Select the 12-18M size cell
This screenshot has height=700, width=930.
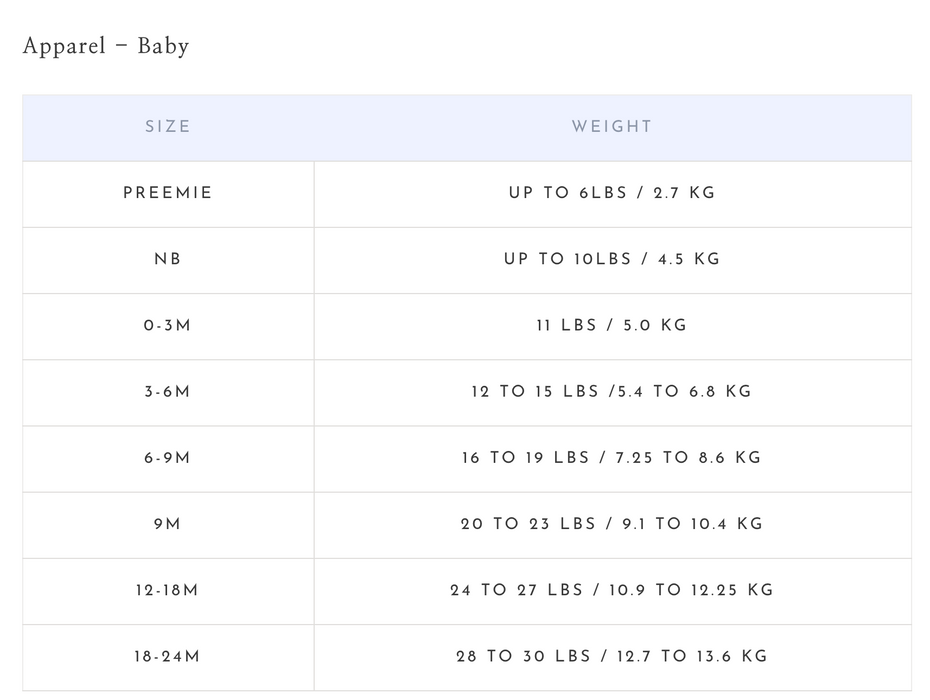click(168, 590)
